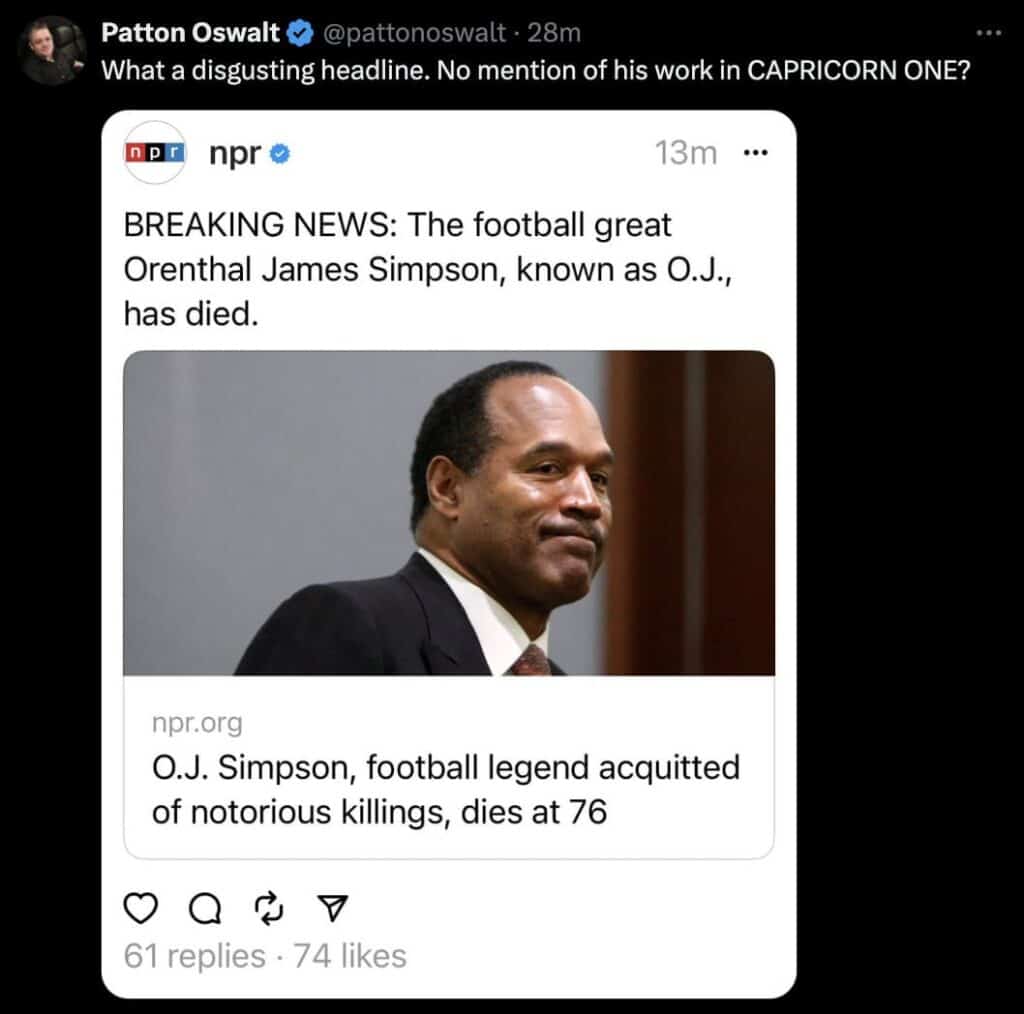See who liked the tweet 74 times

[348, 956]
